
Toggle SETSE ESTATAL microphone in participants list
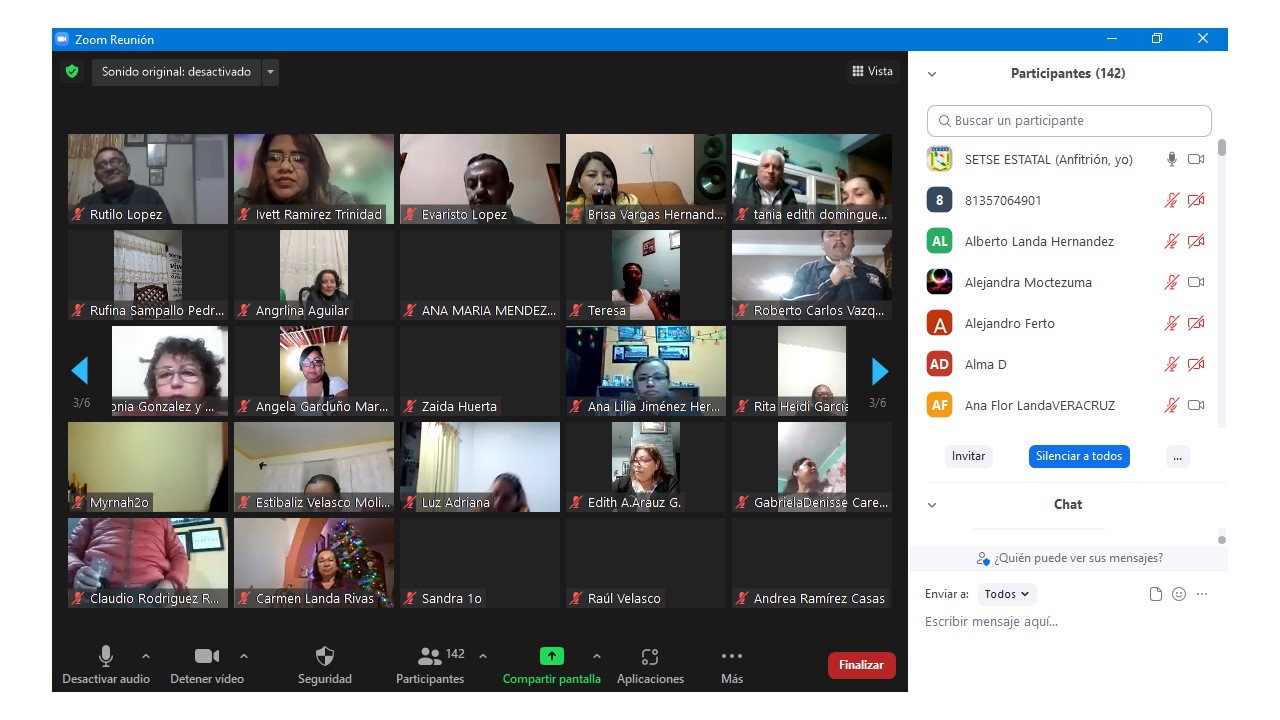tap(1172, 159)
